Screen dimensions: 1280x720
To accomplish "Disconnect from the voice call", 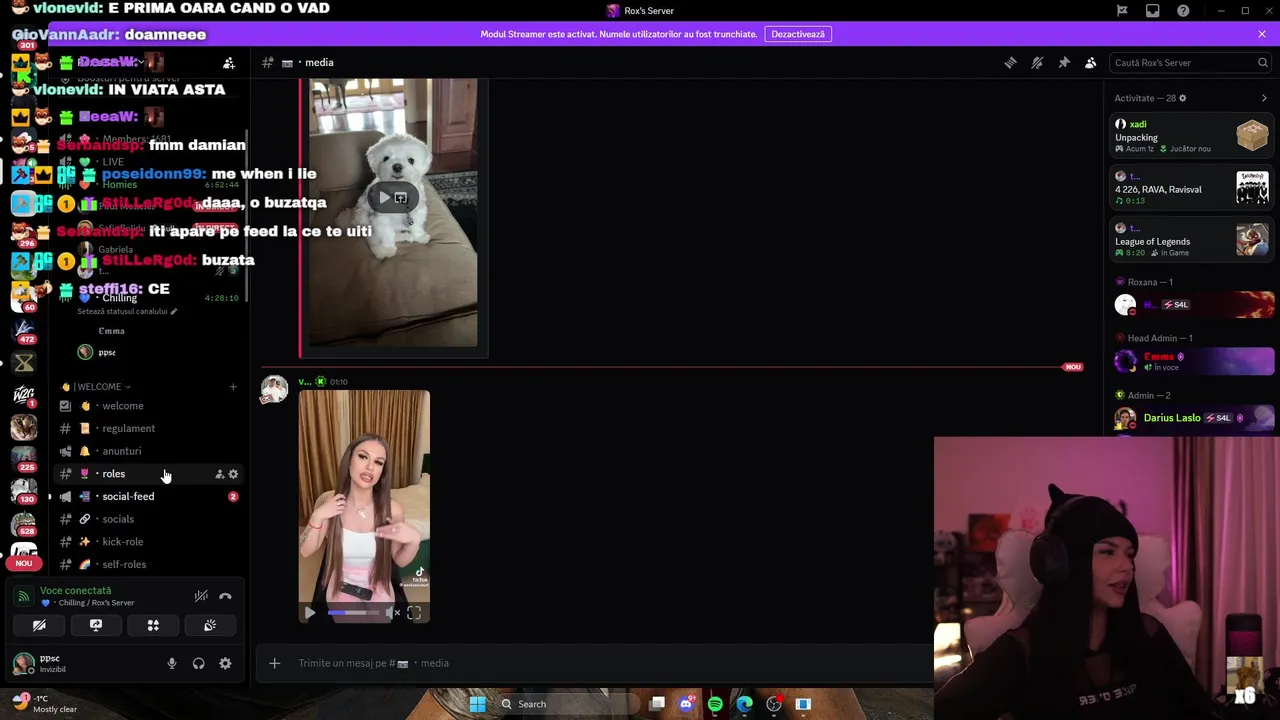I will (x=225, y=596).
